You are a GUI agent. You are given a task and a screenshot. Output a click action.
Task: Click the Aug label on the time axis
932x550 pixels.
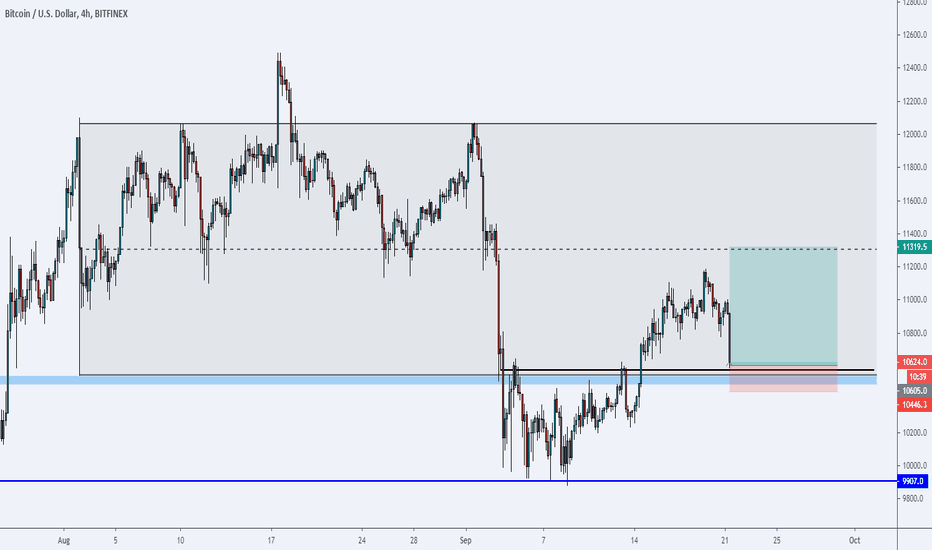pyautogui.click(x=64, y=540)
